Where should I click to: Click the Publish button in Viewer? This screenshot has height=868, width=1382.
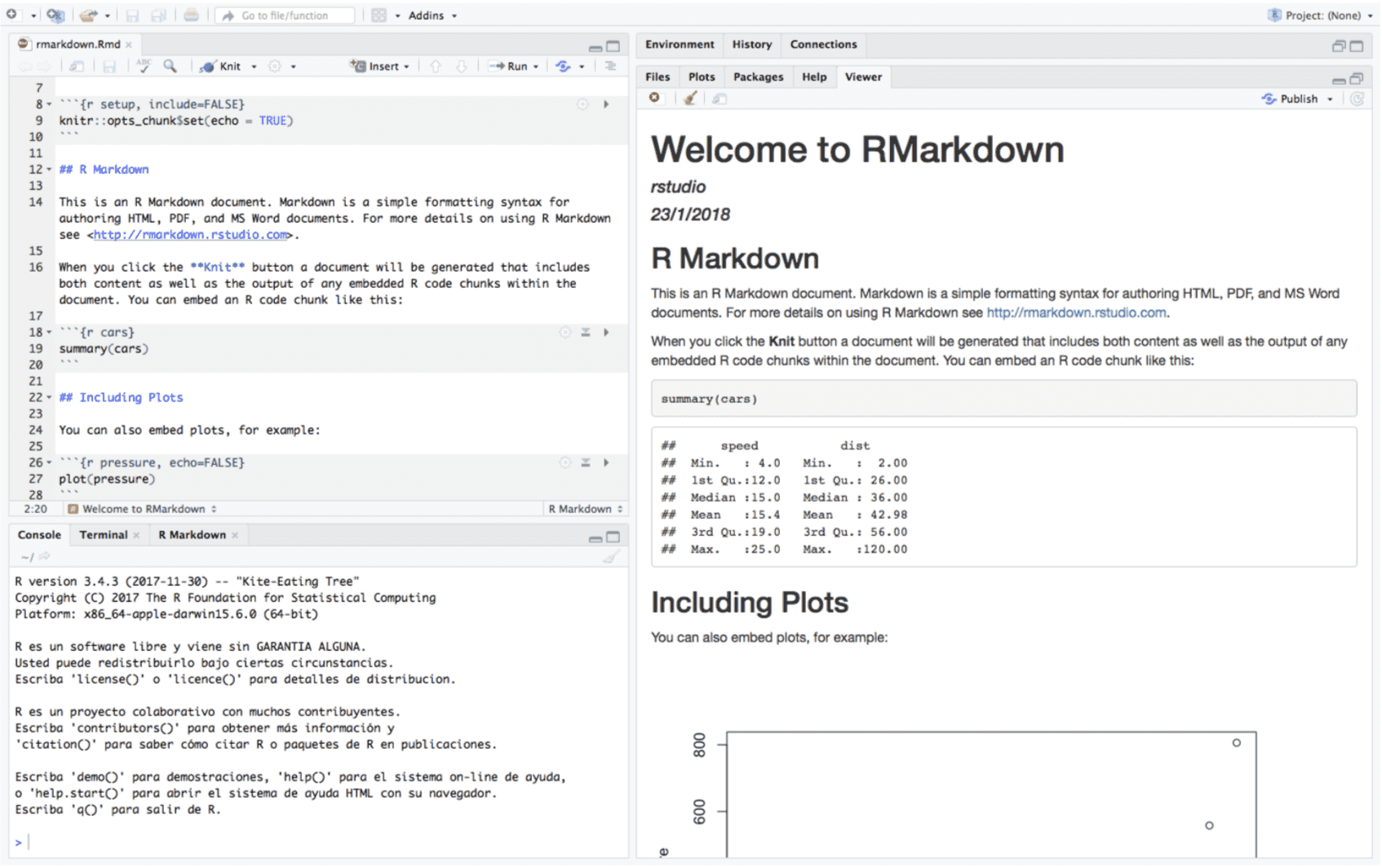(1290, 99)
